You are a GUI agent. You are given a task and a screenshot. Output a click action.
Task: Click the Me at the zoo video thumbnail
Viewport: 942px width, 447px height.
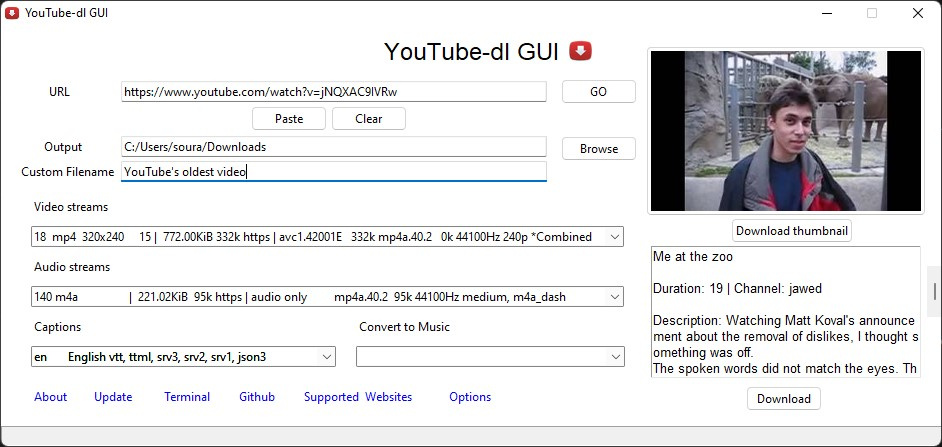[x=786, y=130]
